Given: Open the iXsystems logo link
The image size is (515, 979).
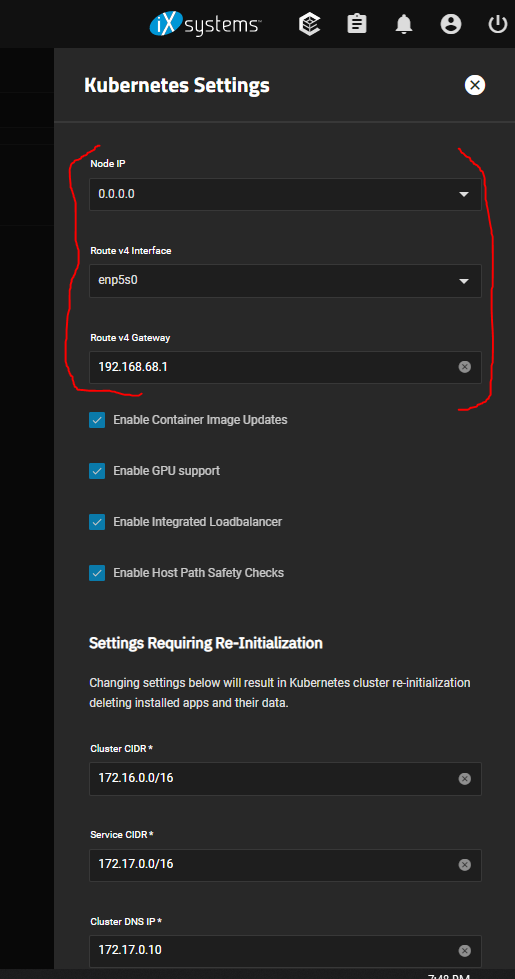Looking at the screenshot, I should (205, 24).
